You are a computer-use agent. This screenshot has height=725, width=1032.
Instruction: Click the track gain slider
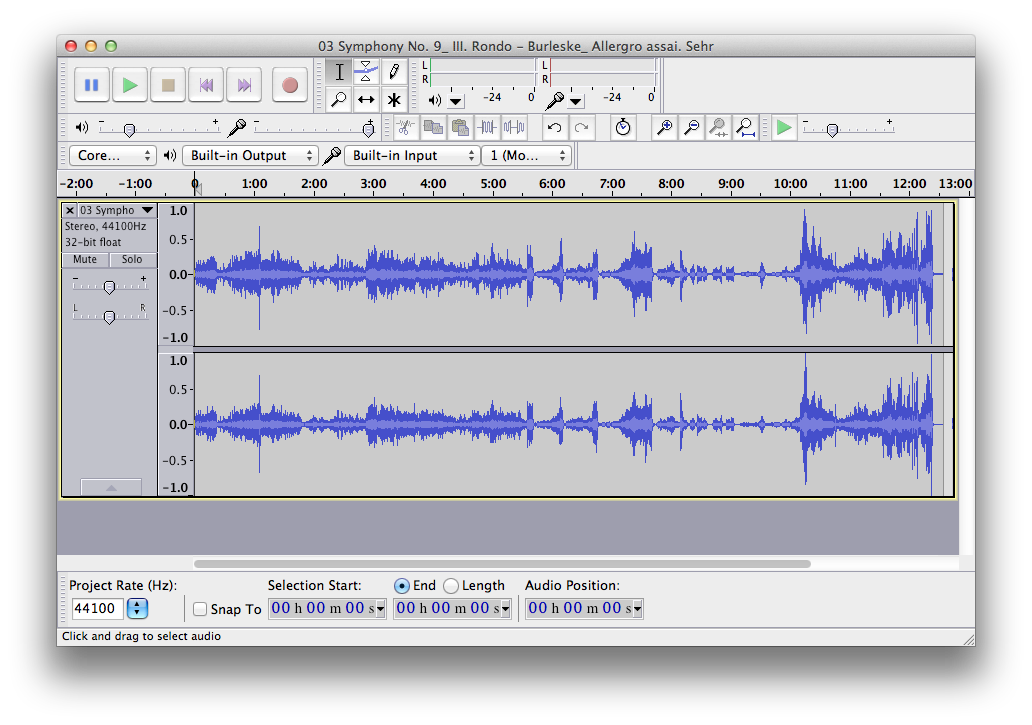point(109,287)
